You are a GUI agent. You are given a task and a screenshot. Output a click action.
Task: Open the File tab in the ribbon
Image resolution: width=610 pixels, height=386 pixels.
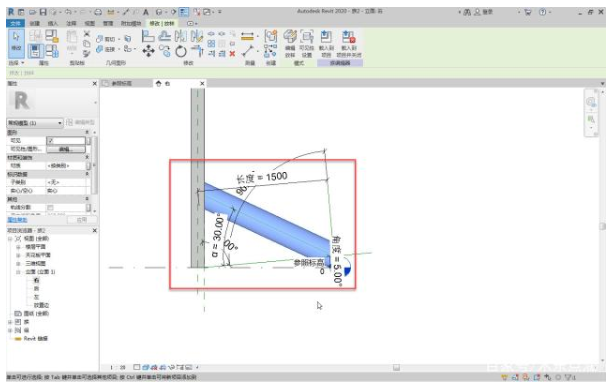(16, 23)
